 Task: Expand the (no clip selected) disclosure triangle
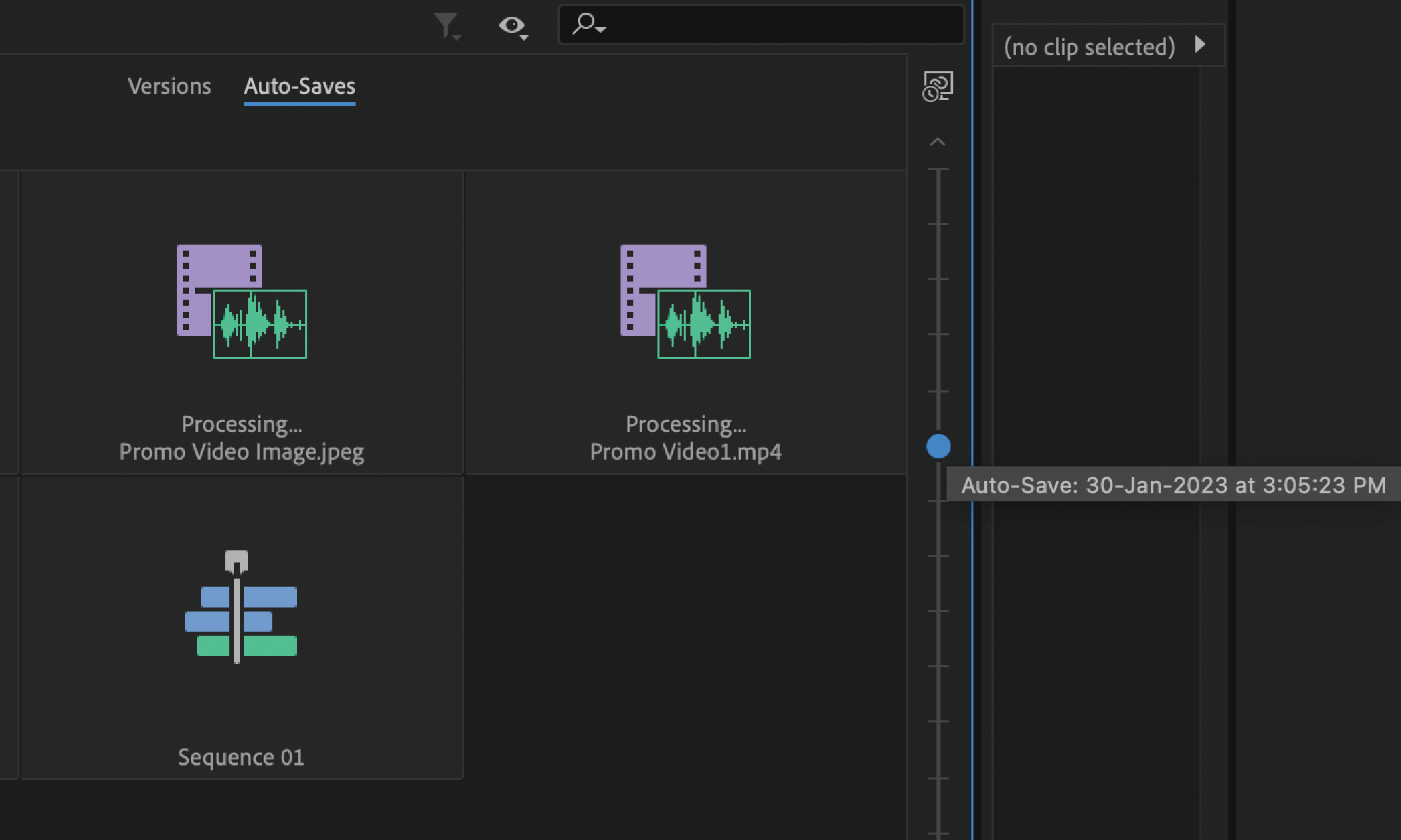pyautogui.click(x=1201, y=46)
